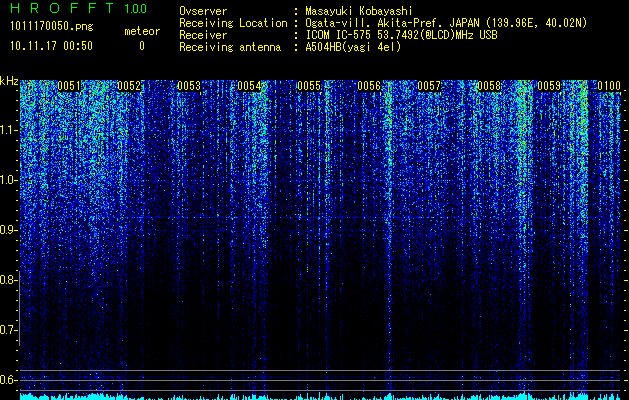Click the 0.8 frequency axis label
Screen dimensions: 629x400
coord(8,280)
